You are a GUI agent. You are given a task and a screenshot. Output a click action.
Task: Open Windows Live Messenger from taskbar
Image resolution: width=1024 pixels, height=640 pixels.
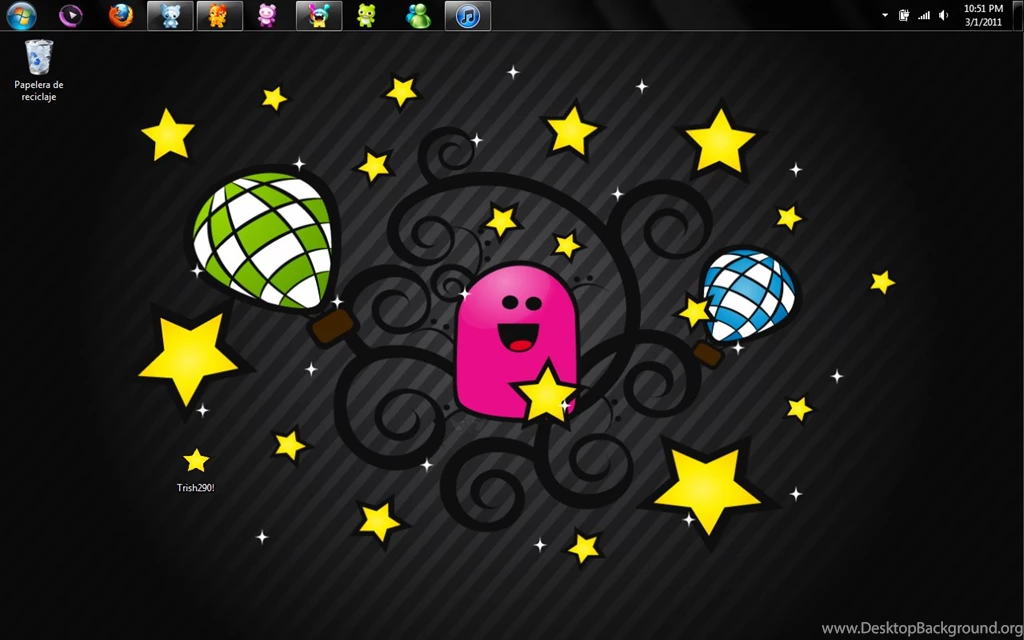(418, 15)
